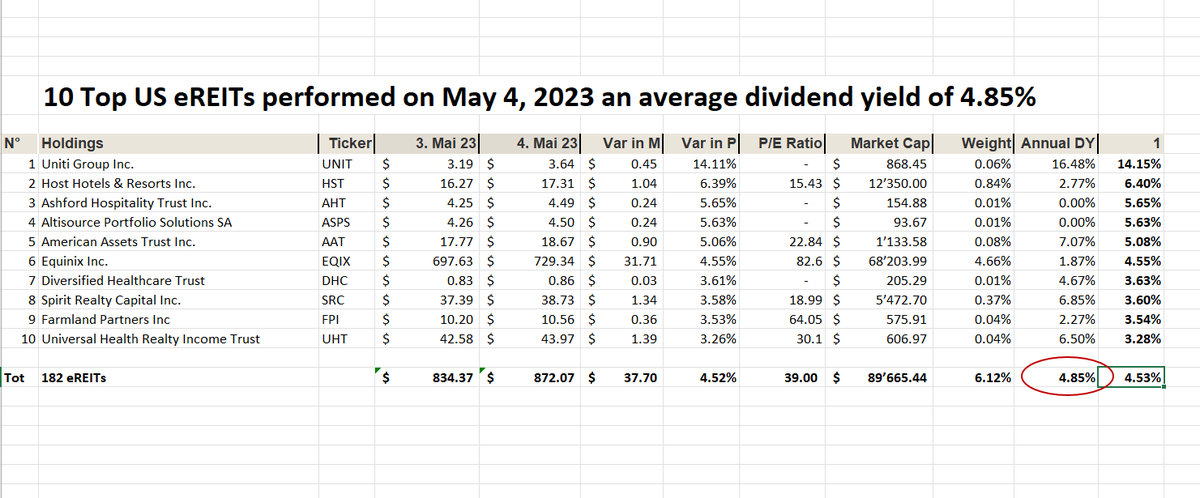Select the total variation cell '37.70'
1200x498 pixels.
tap(621, 378)
